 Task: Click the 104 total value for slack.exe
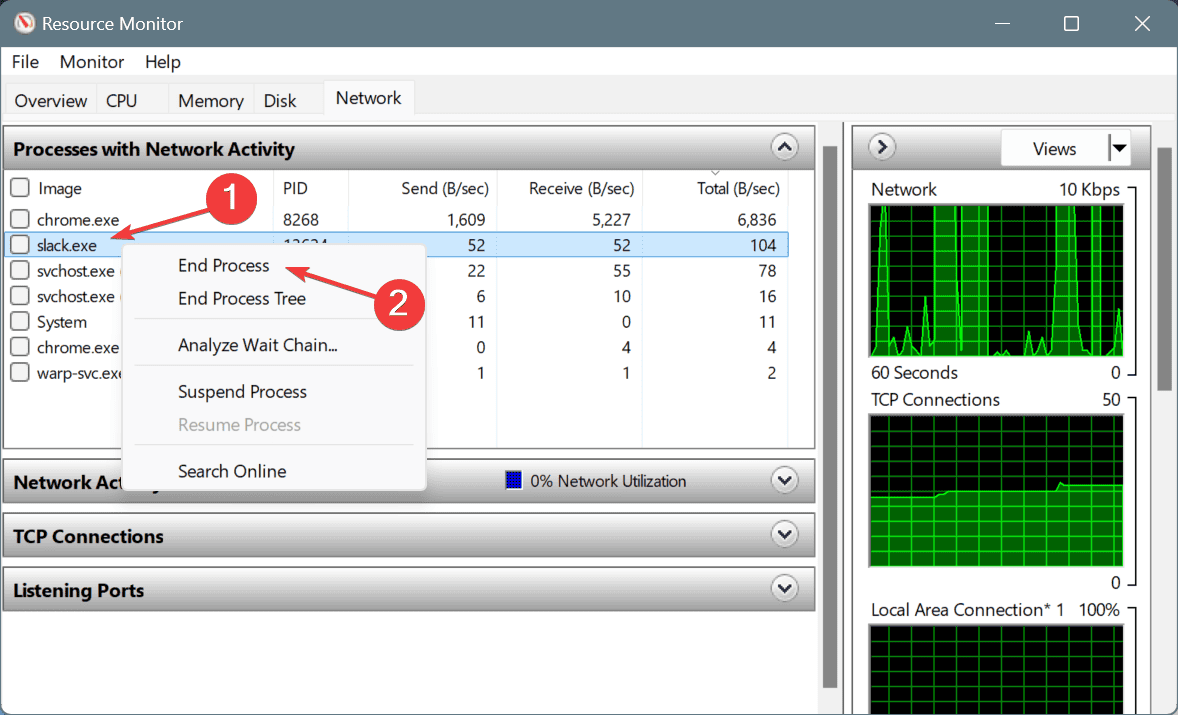coord(763,245)
